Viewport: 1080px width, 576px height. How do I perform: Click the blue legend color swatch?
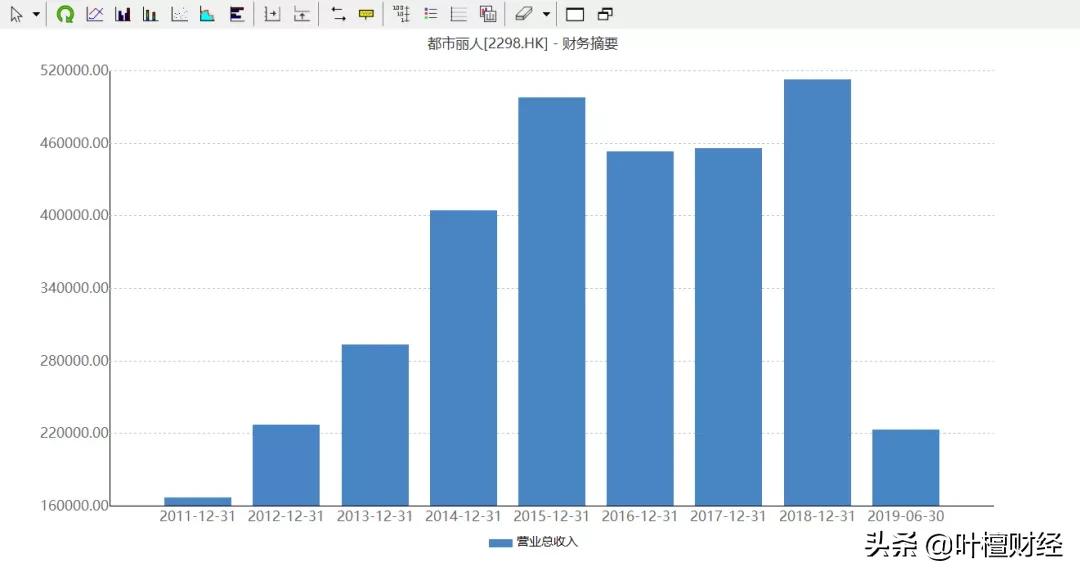tap(501, 543)
